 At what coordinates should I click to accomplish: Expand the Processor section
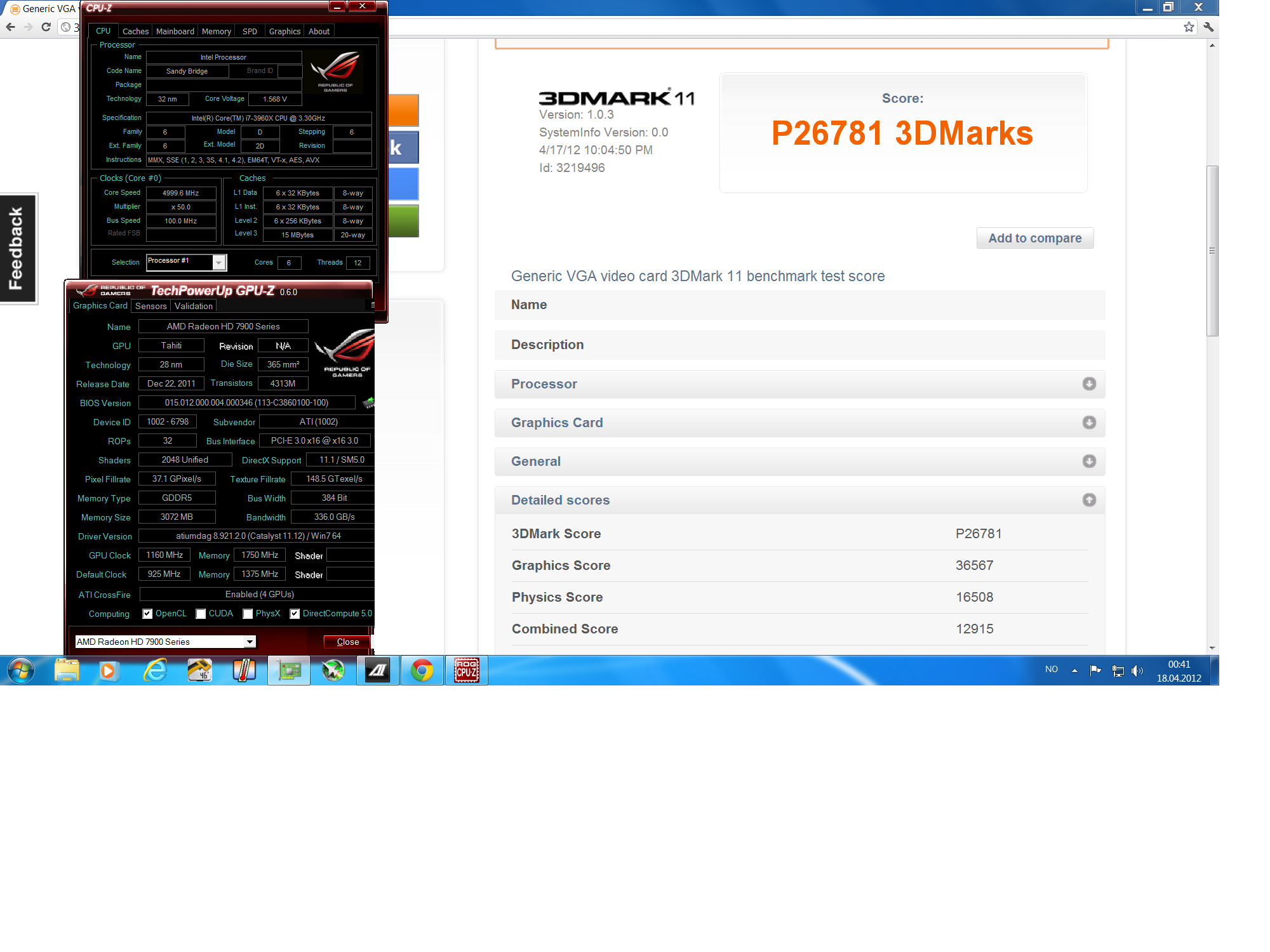point(799,384)
